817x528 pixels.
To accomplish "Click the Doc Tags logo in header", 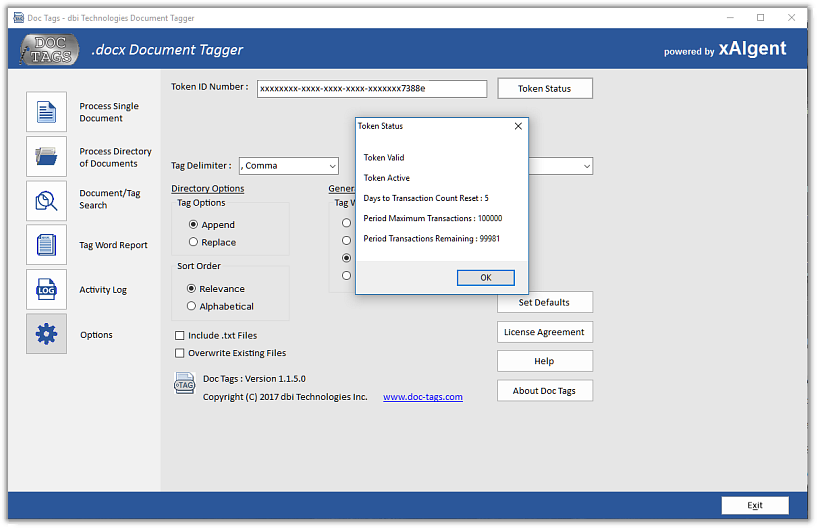I will tap(49, 50).
